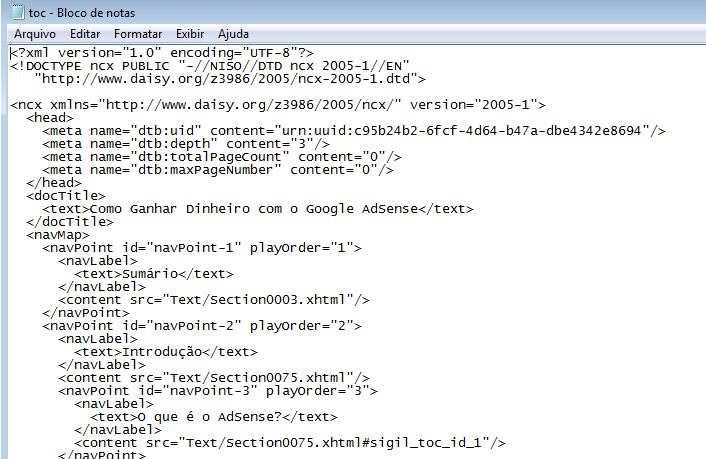
Task: Click the meta dtb:totalPageCount line
Action: [222, 157]
